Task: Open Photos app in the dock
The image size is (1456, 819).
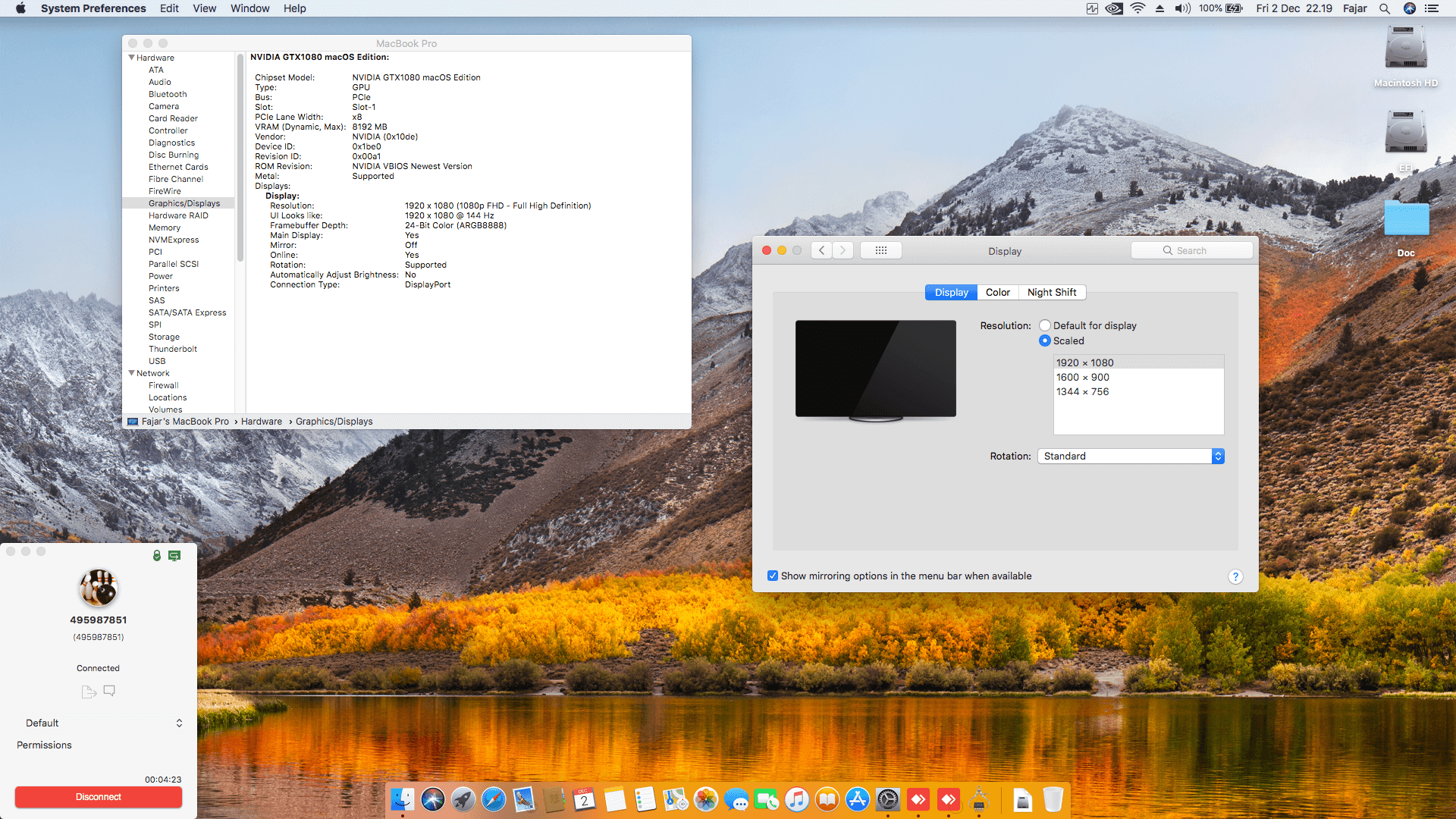Action: click(x=706, y=799)
